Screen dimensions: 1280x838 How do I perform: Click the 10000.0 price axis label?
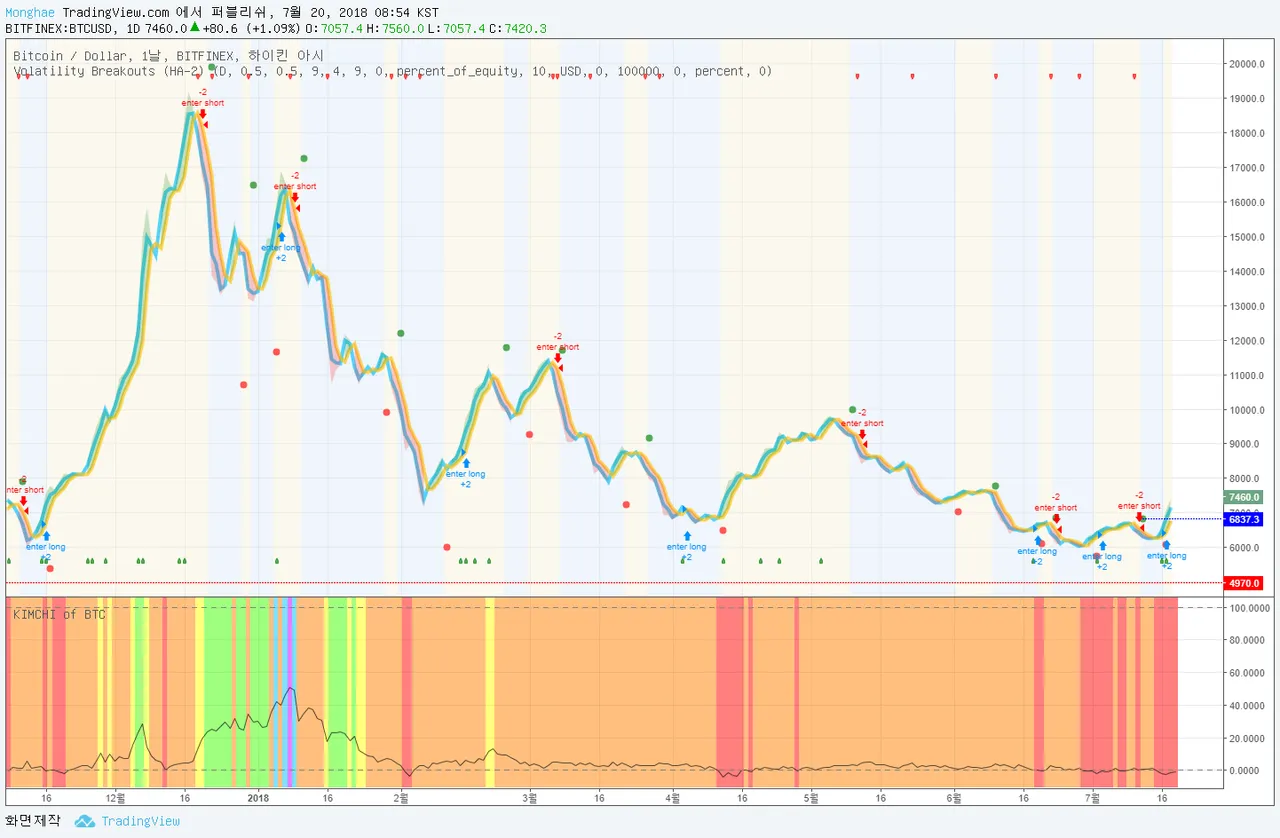tap(1246, 410)
